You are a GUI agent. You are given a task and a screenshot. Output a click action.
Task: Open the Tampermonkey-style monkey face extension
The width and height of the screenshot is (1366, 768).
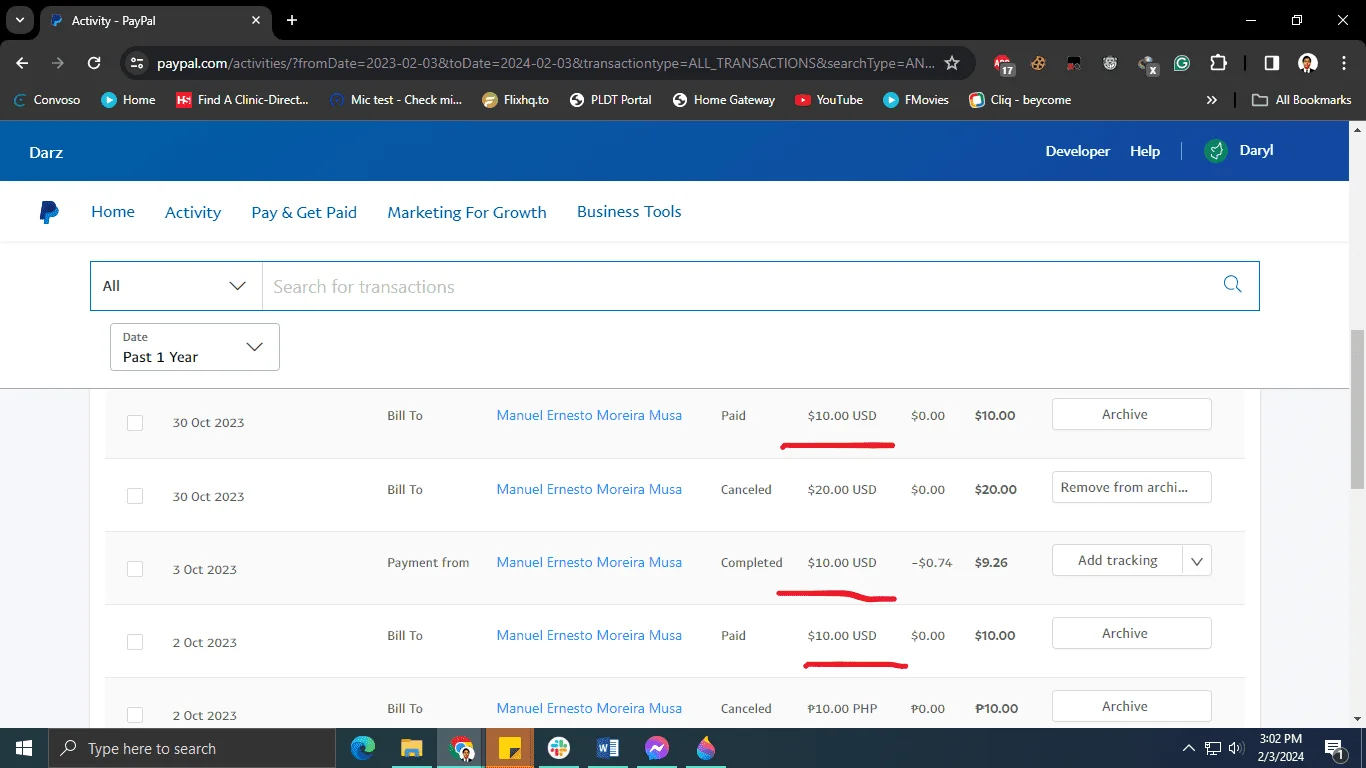pyautogui.click(x=1110, y=63)
